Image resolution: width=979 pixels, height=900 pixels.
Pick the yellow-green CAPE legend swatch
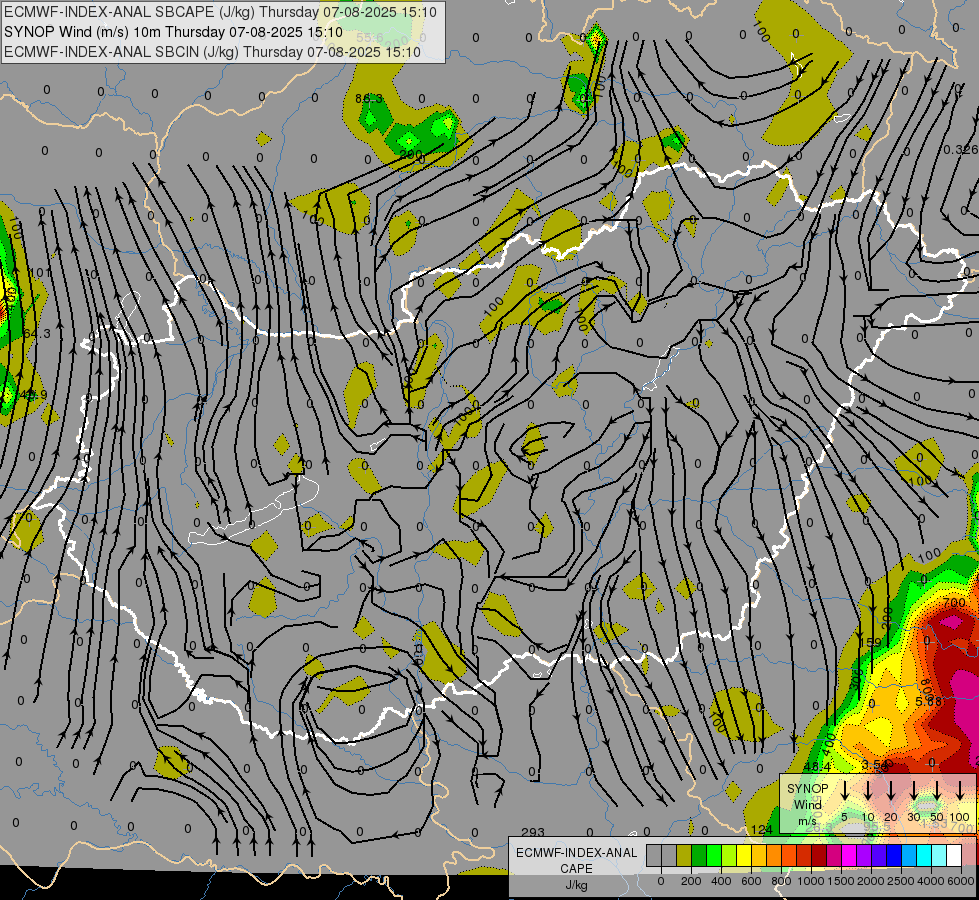729,855
